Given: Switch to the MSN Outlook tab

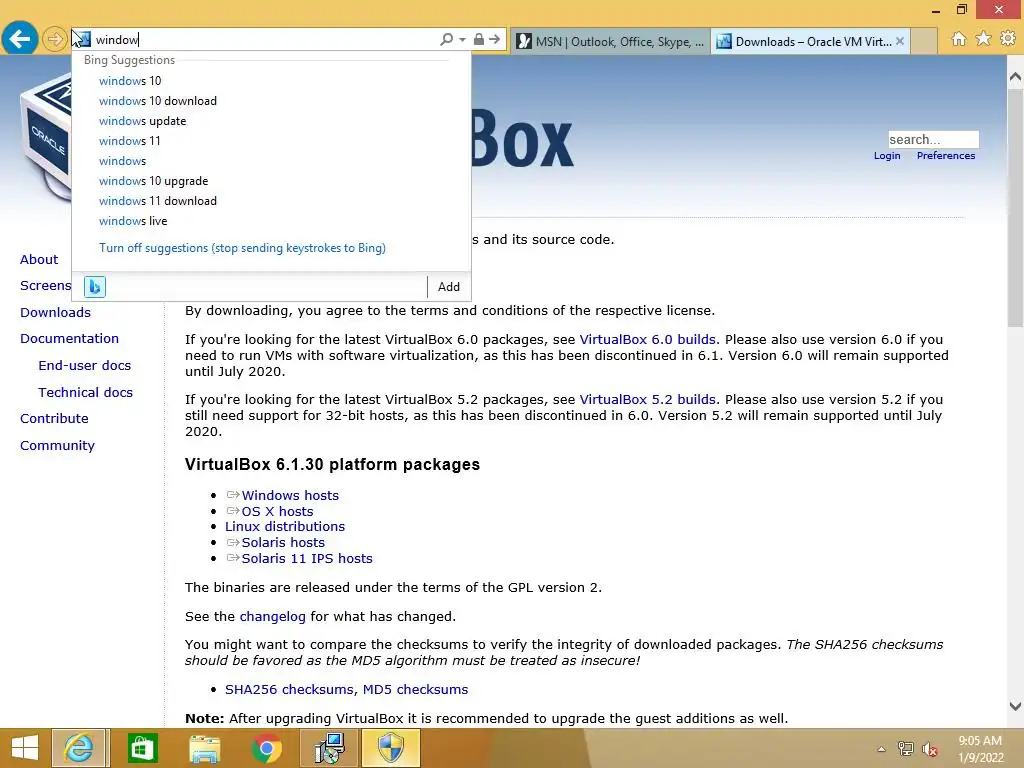Looking at the screenshot, I should tap(610, 42).
